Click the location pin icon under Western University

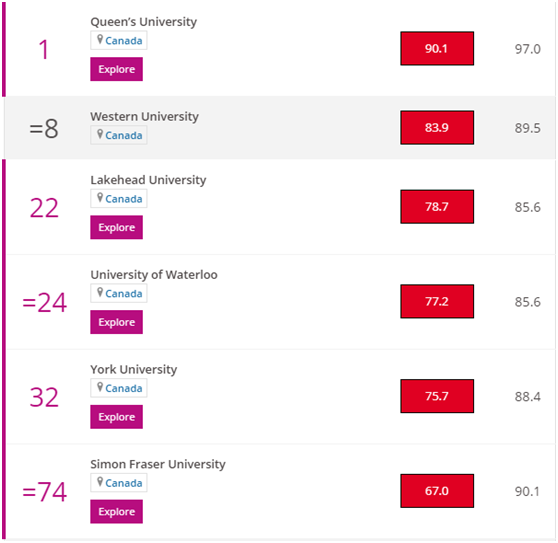[100, 134]
